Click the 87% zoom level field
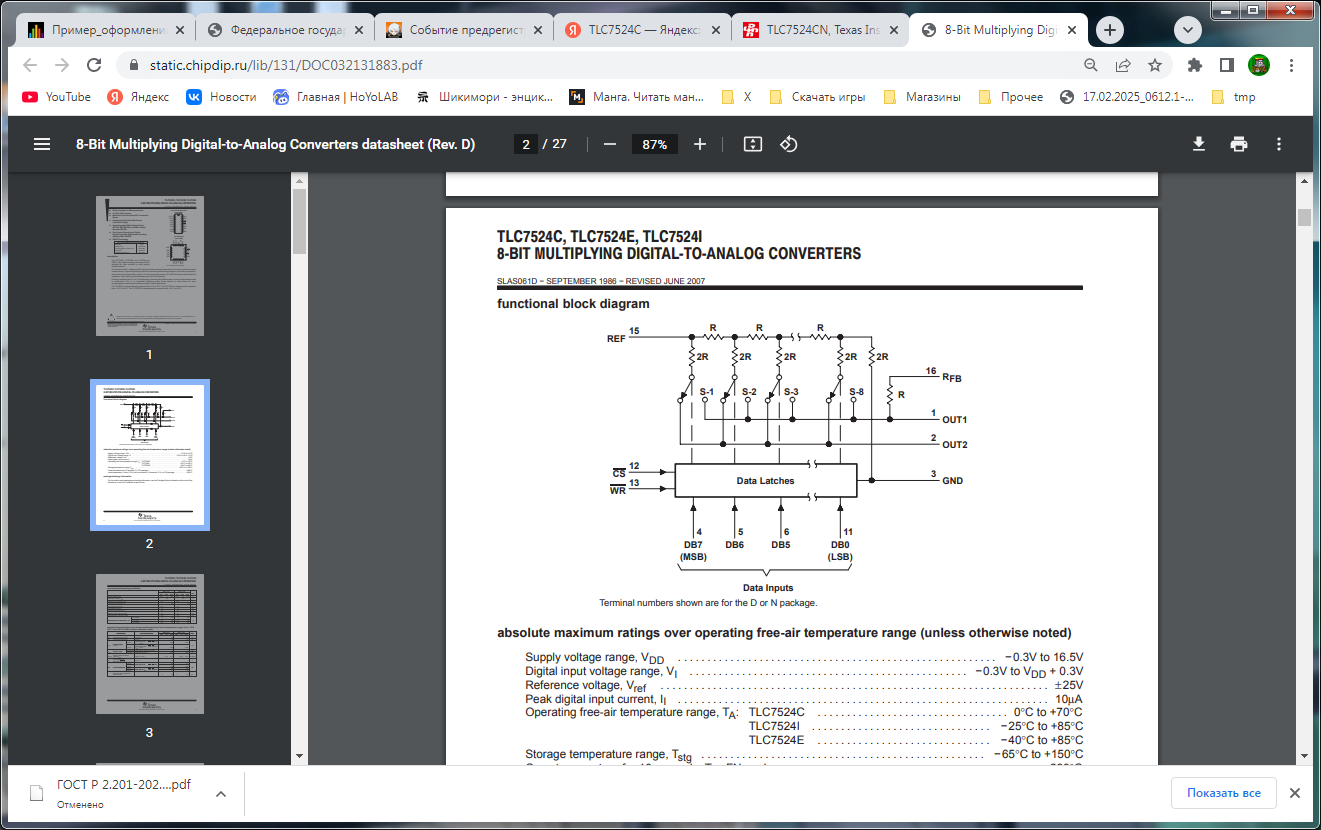Screen dimensions: 1321x830 [x=655, y=144]
